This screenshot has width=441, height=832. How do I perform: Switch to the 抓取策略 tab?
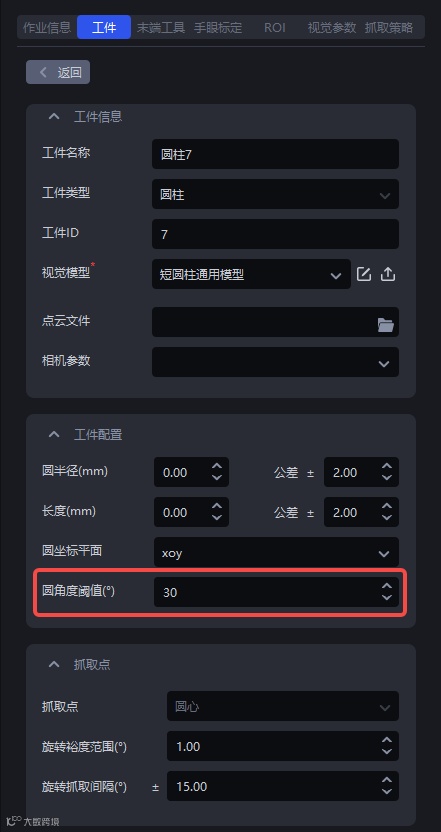(x=389, y=28)
